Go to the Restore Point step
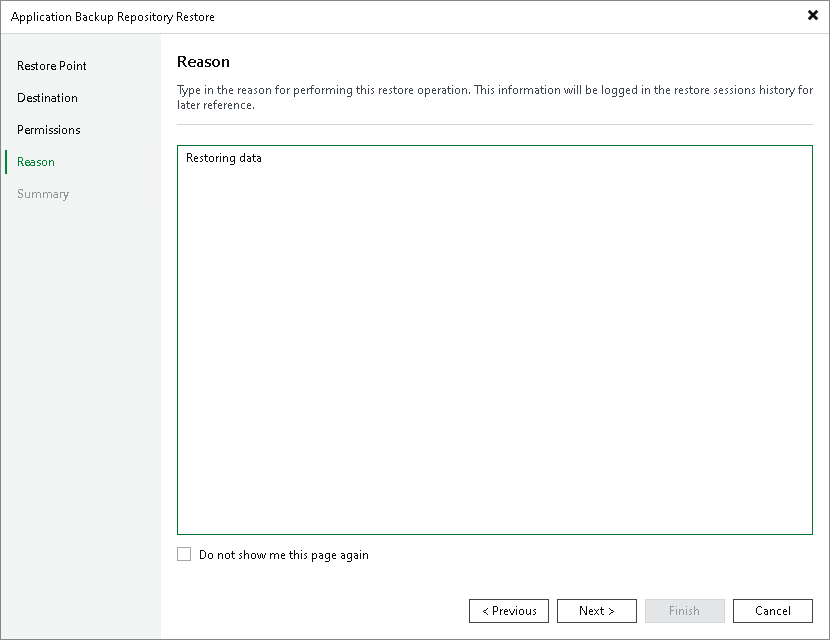This screenshot has height=640, width=830. point(51,66)
